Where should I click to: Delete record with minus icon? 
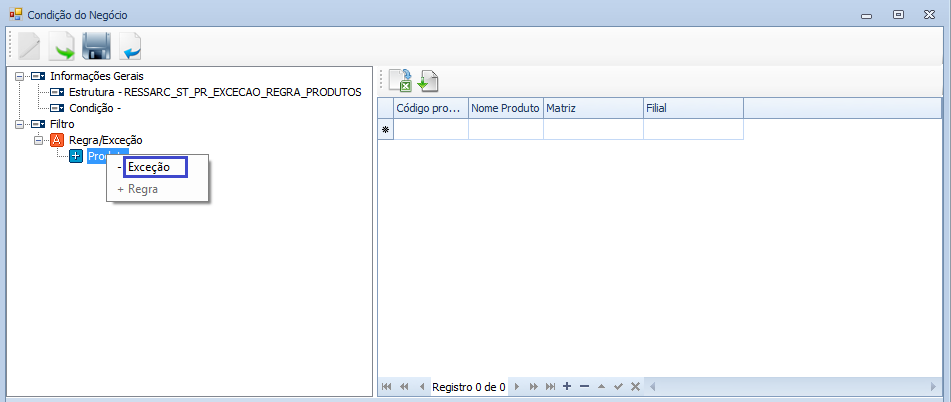click(x=584, y=386)
